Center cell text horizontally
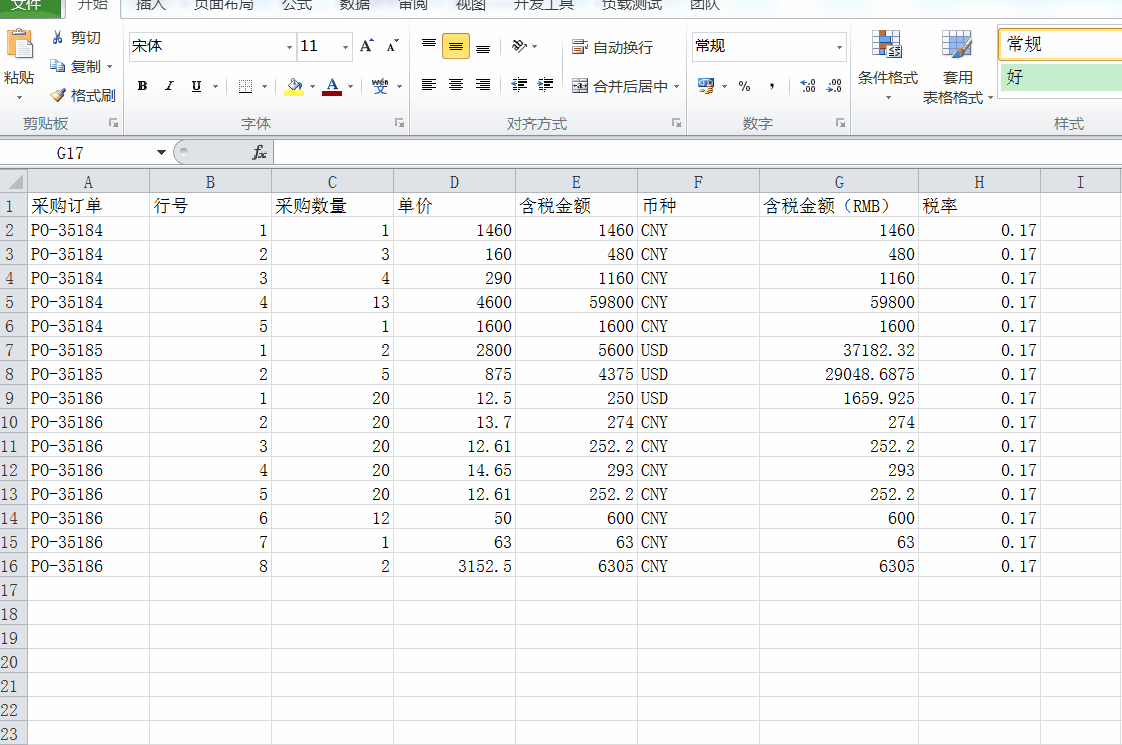The image size is (1122, 745). tap(456, 85)
